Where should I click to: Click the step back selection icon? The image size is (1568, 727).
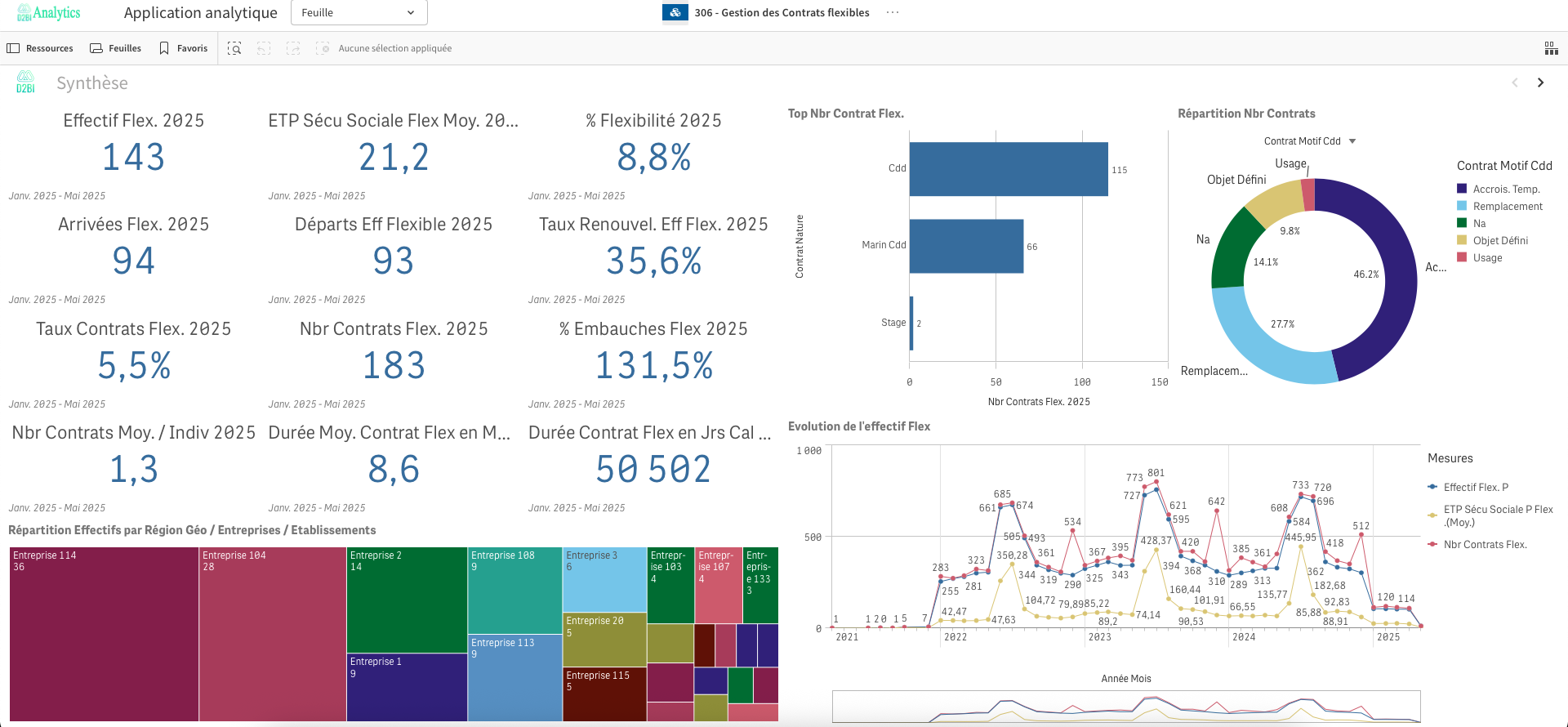tap(264, 48)
